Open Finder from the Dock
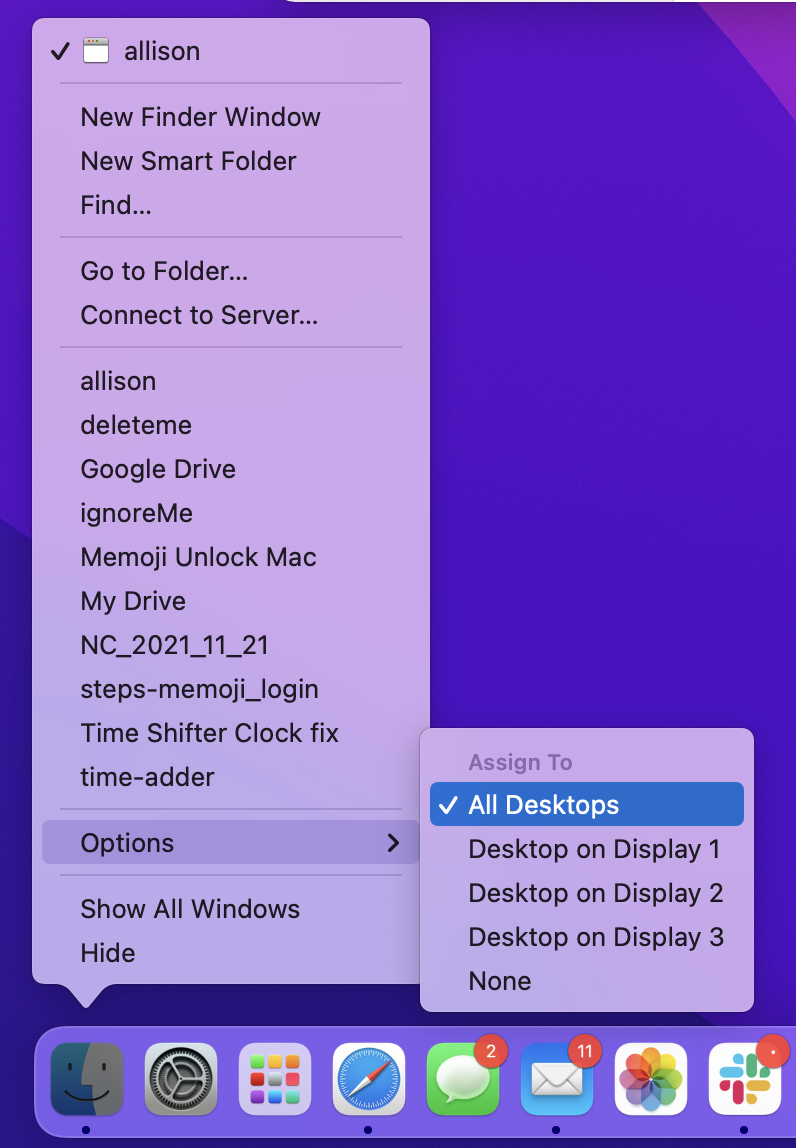 tap(87, 1079)
